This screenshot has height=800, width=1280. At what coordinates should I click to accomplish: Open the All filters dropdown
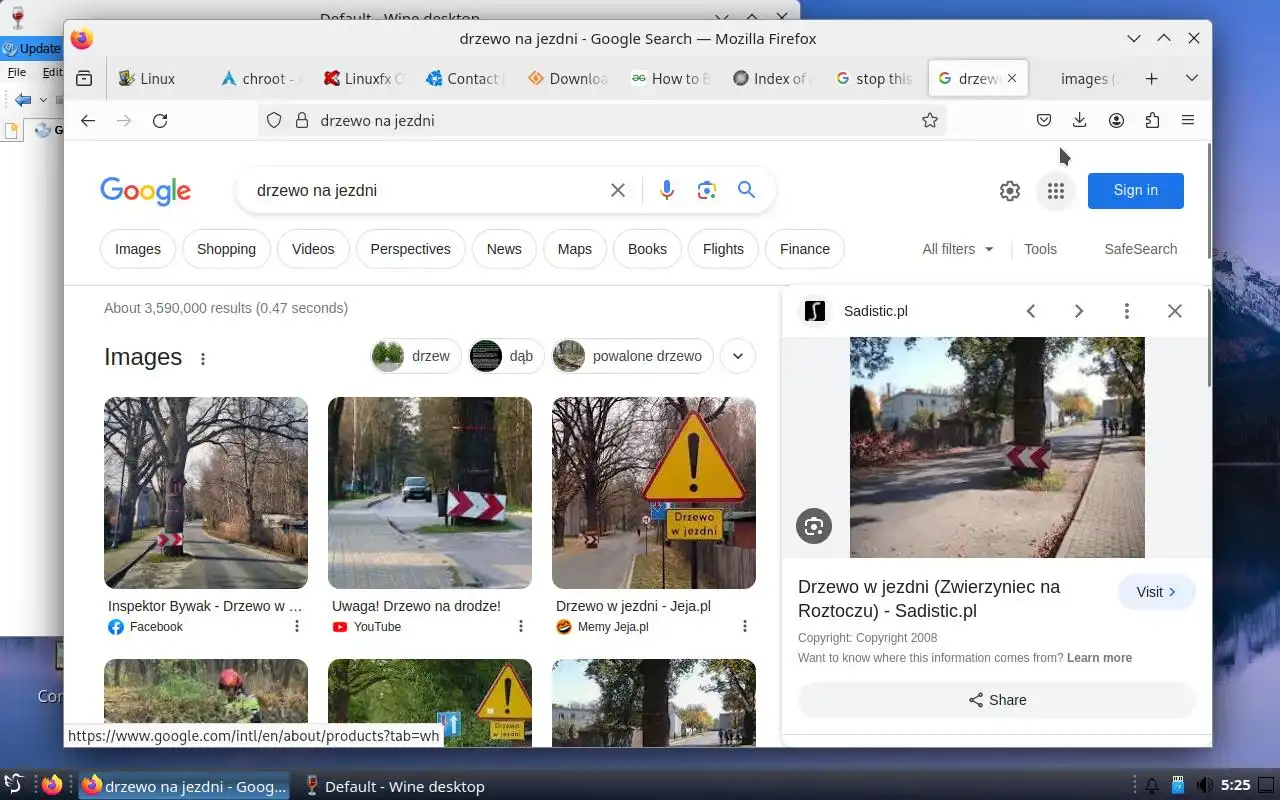click(958, 249)
